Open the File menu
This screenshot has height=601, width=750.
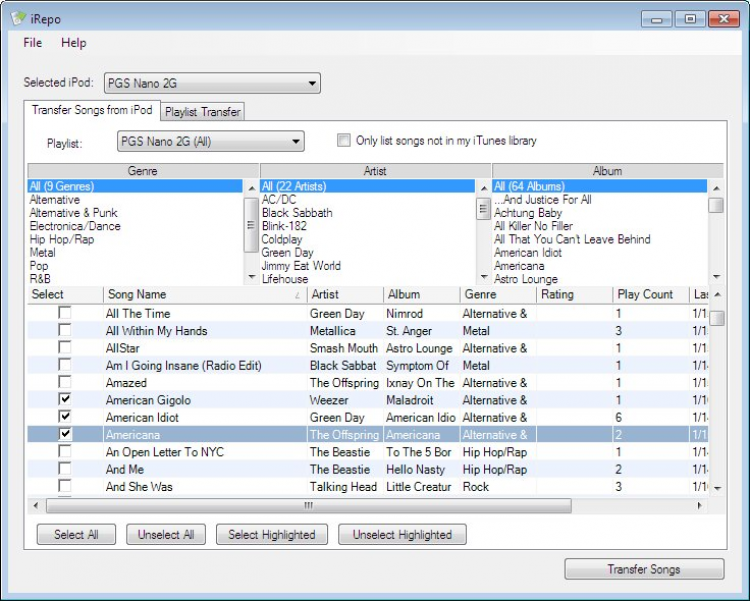point(33,43)
